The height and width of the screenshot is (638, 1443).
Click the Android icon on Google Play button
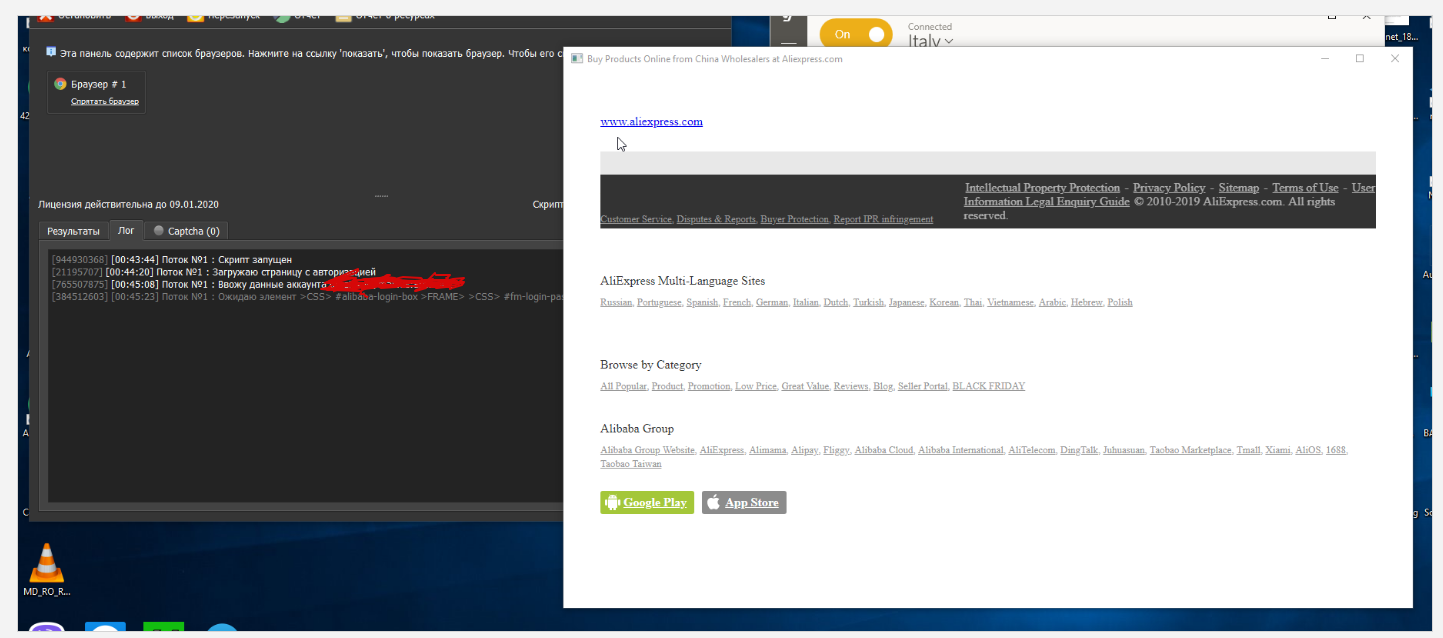coord(612,502)
